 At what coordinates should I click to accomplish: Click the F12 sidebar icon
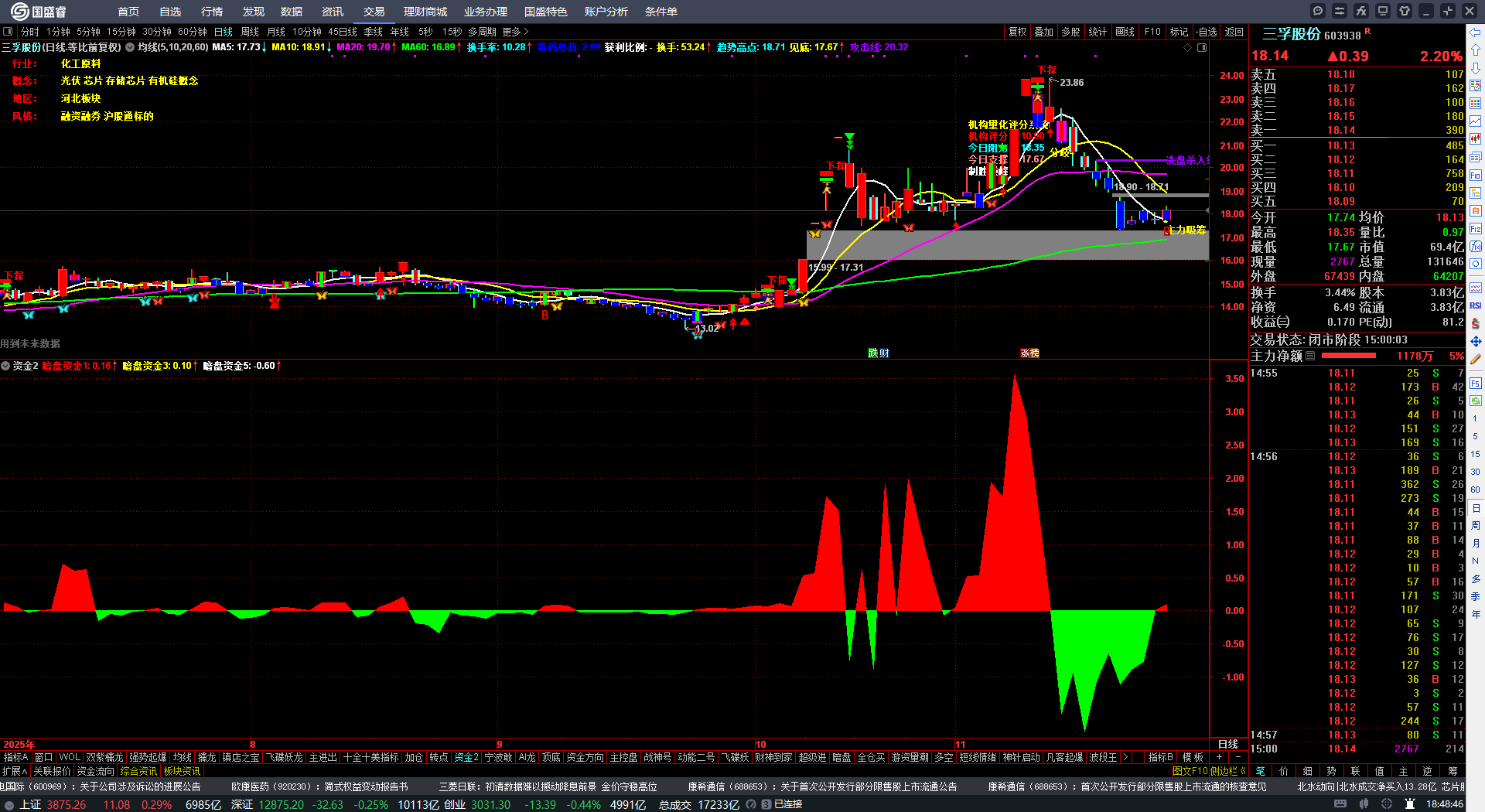1476,228
